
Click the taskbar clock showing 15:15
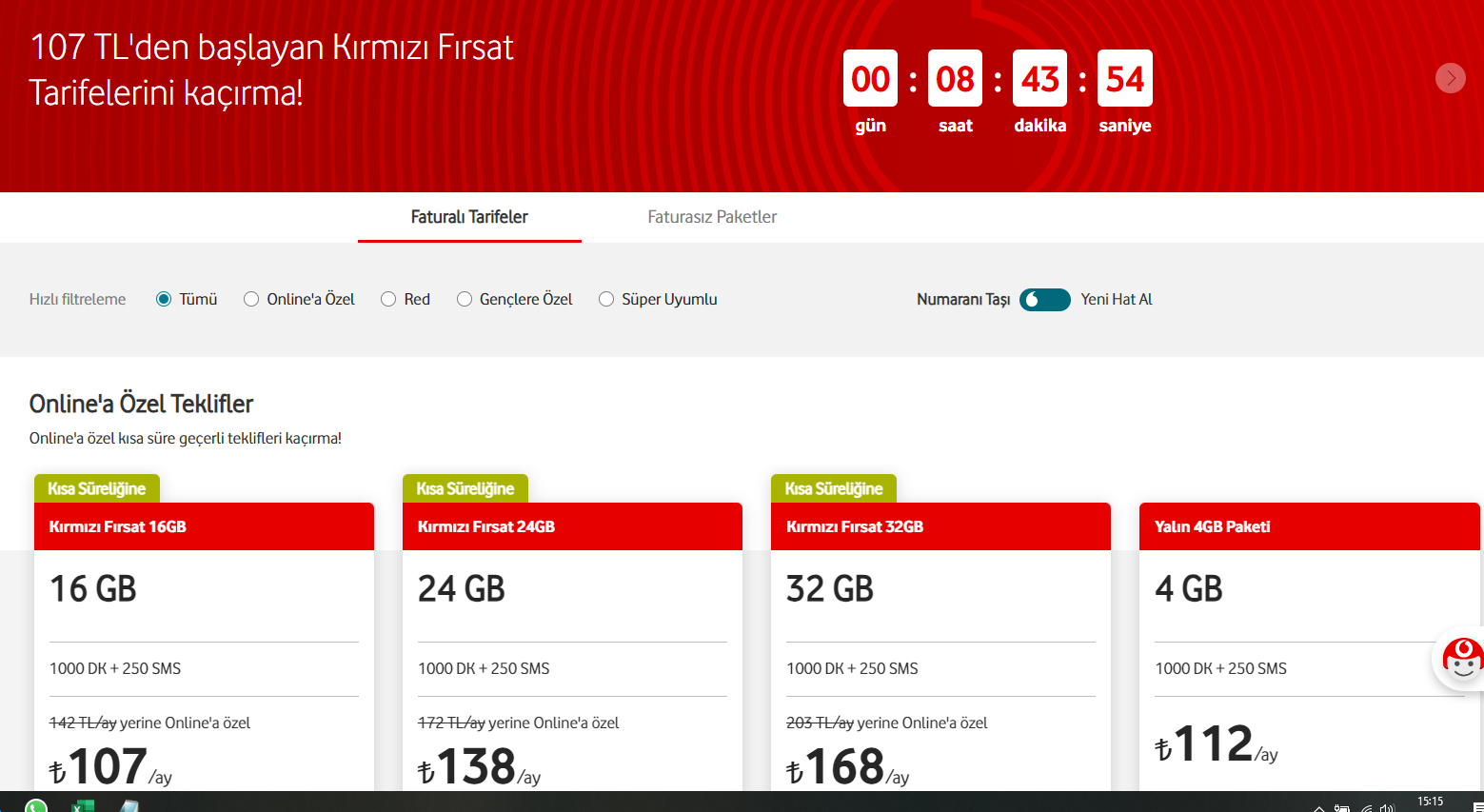click(x=1430, y=802)
